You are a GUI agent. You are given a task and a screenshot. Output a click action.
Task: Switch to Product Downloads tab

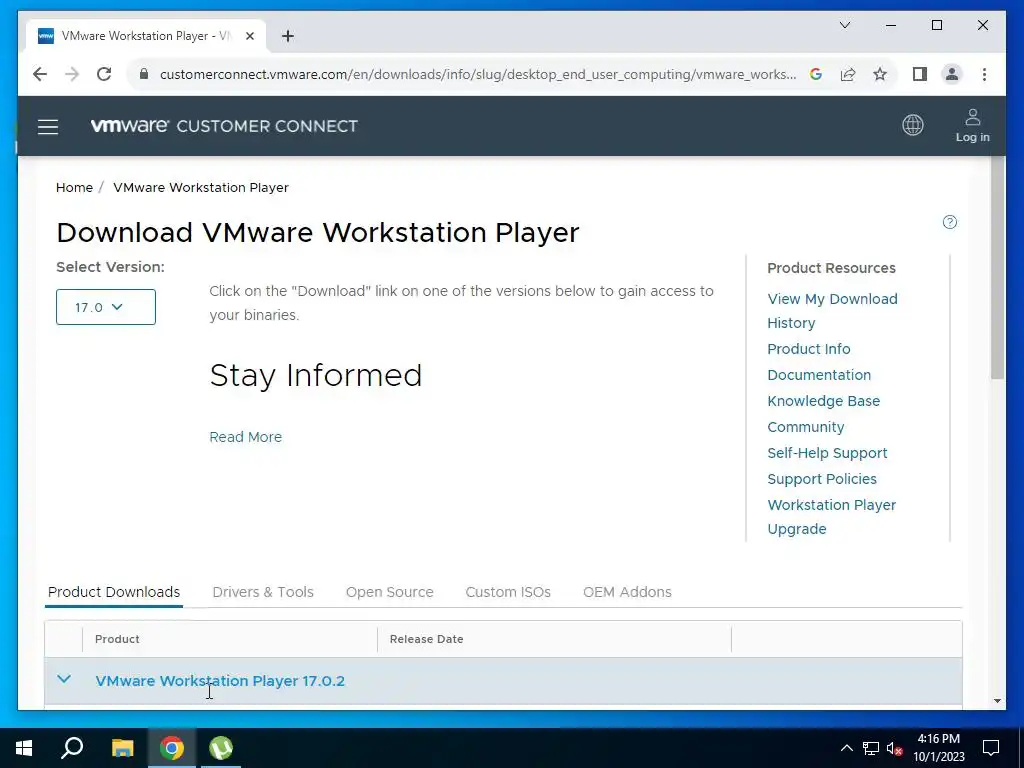(114, 592)
